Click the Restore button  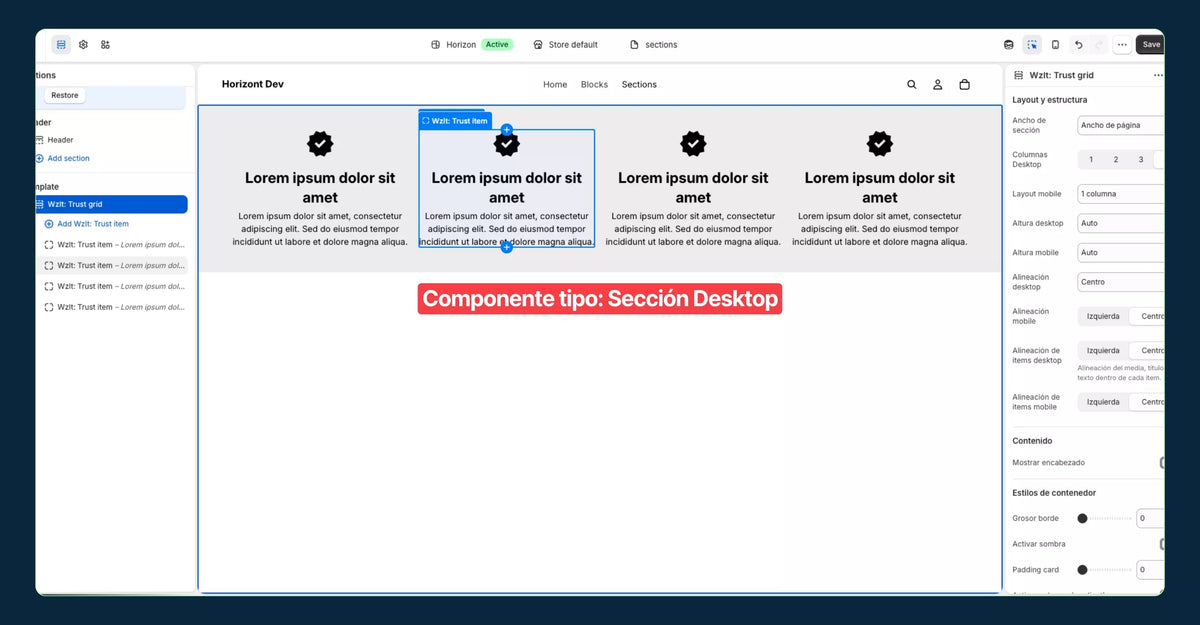coord(65,96)
